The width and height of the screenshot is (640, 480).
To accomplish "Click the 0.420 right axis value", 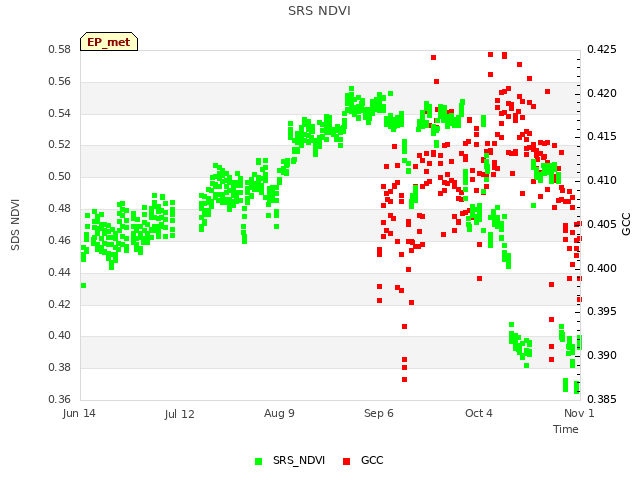I will [602, 93].
